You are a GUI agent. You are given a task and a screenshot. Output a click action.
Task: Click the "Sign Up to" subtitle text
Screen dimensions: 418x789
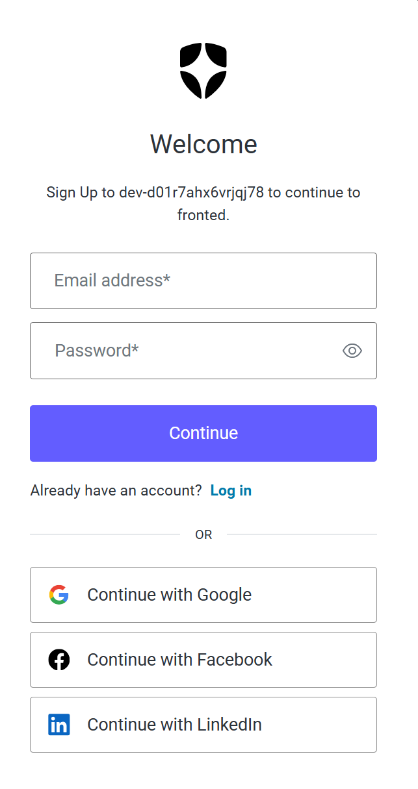(80, 193)
